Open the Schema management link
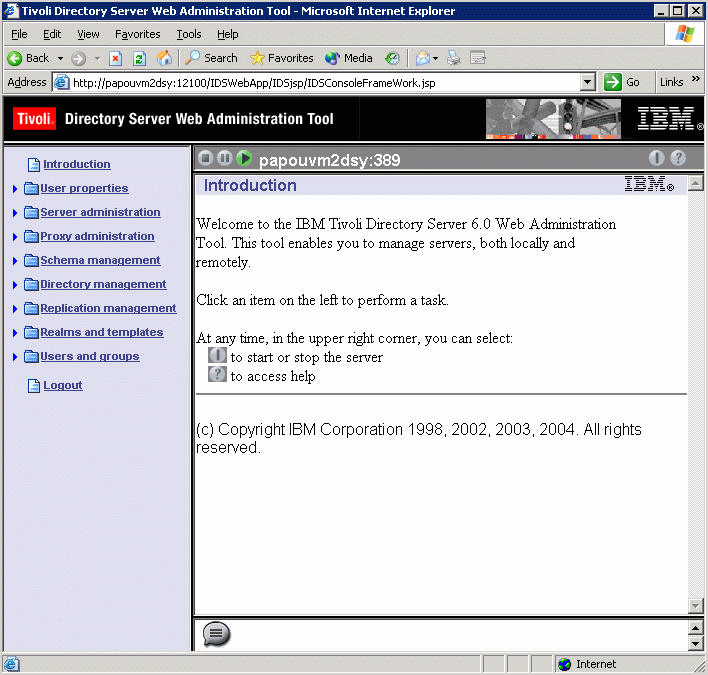Image resolution: width=708 pixels, height=675 pixels. [100, 261]
